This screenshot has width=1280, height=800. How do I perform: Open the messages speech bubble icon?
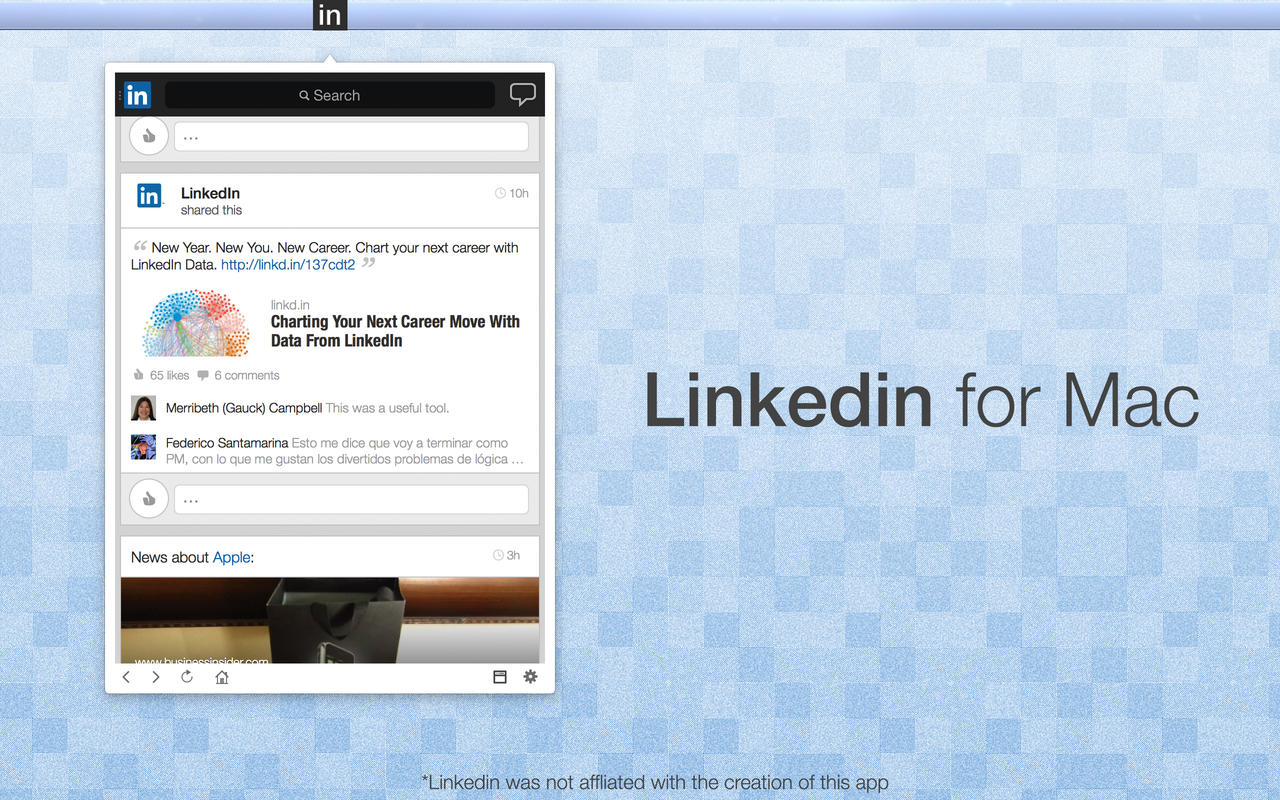point(522,94)
